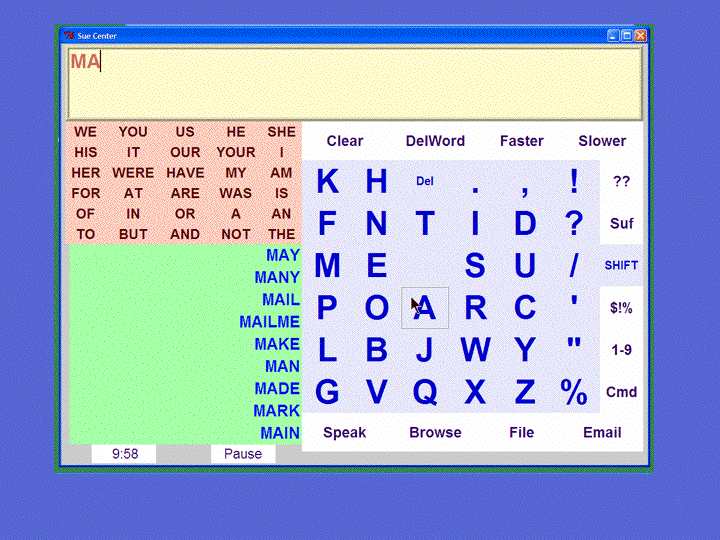
Task: Open the Suf suffix panel
Action: 621,223
